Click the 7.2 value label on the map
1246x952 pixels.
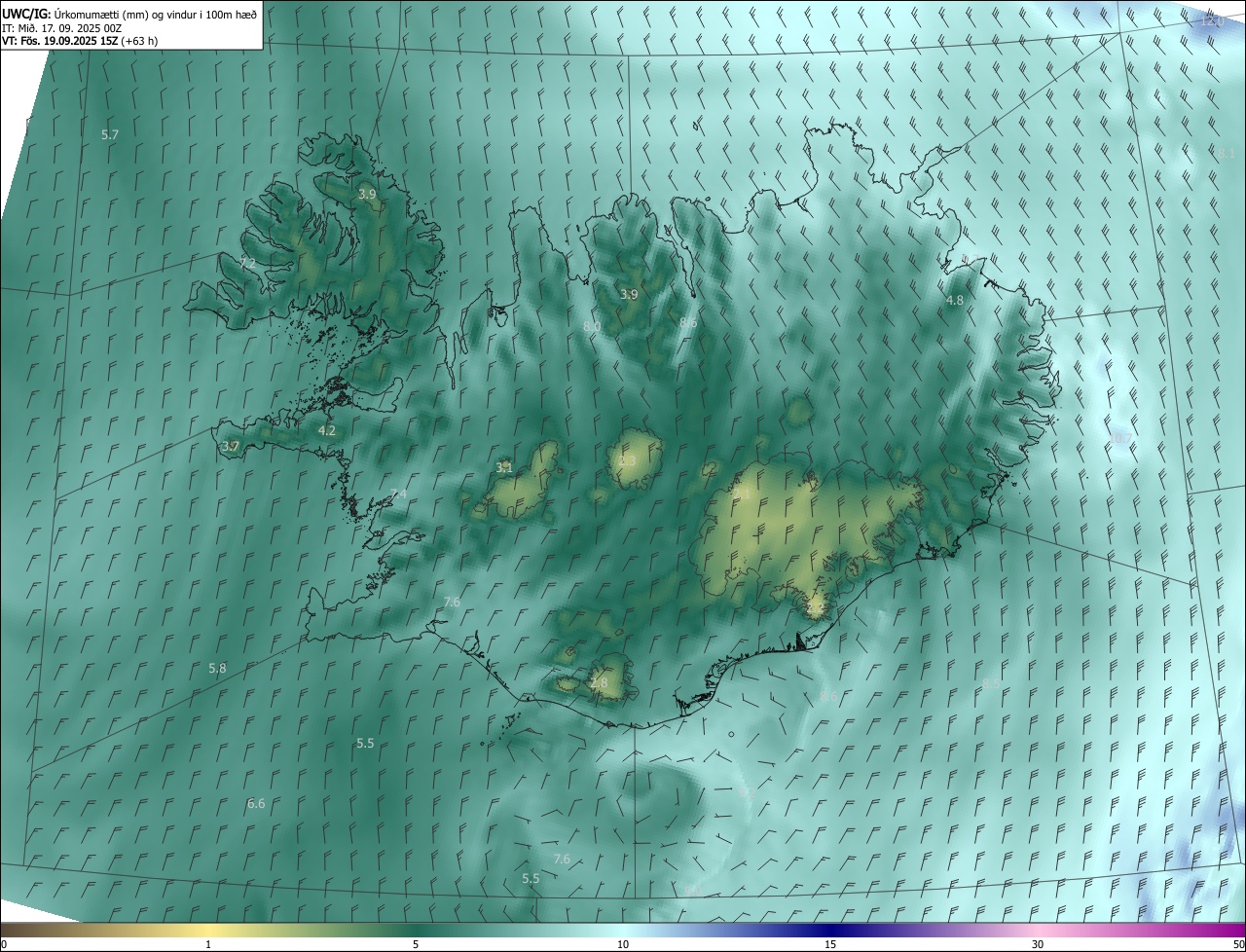247,263
